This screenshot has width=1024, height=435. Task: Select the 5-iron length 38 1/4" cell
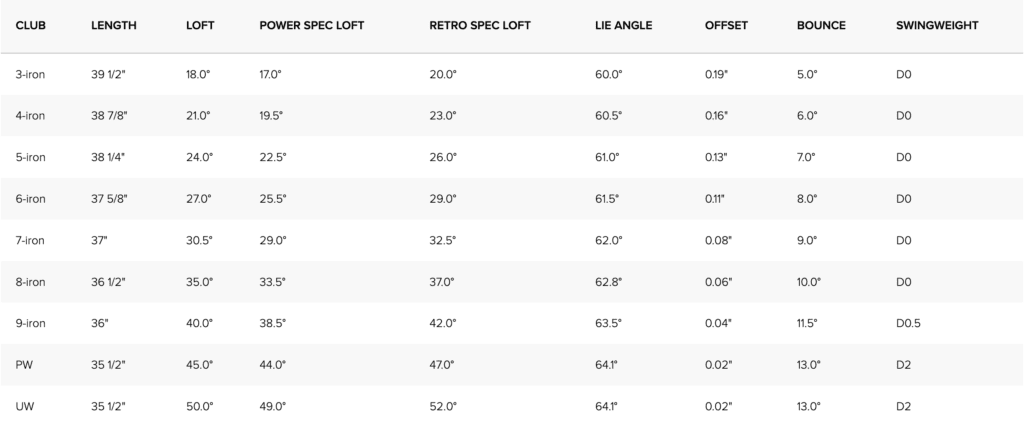[x=108, y=157]
